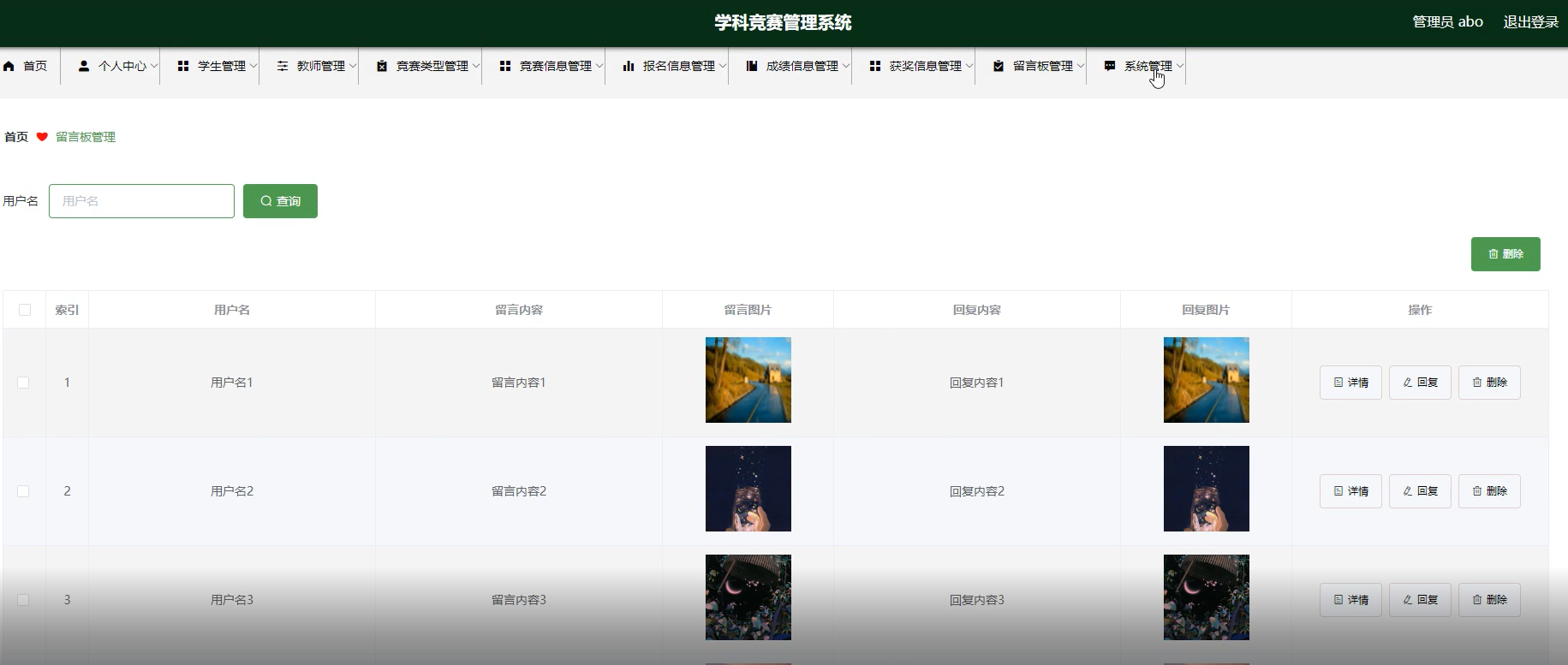1568x665 pixels.
Task: Expand the 报名信息管理 dropdown arrow
Action: tap(723, 66)
